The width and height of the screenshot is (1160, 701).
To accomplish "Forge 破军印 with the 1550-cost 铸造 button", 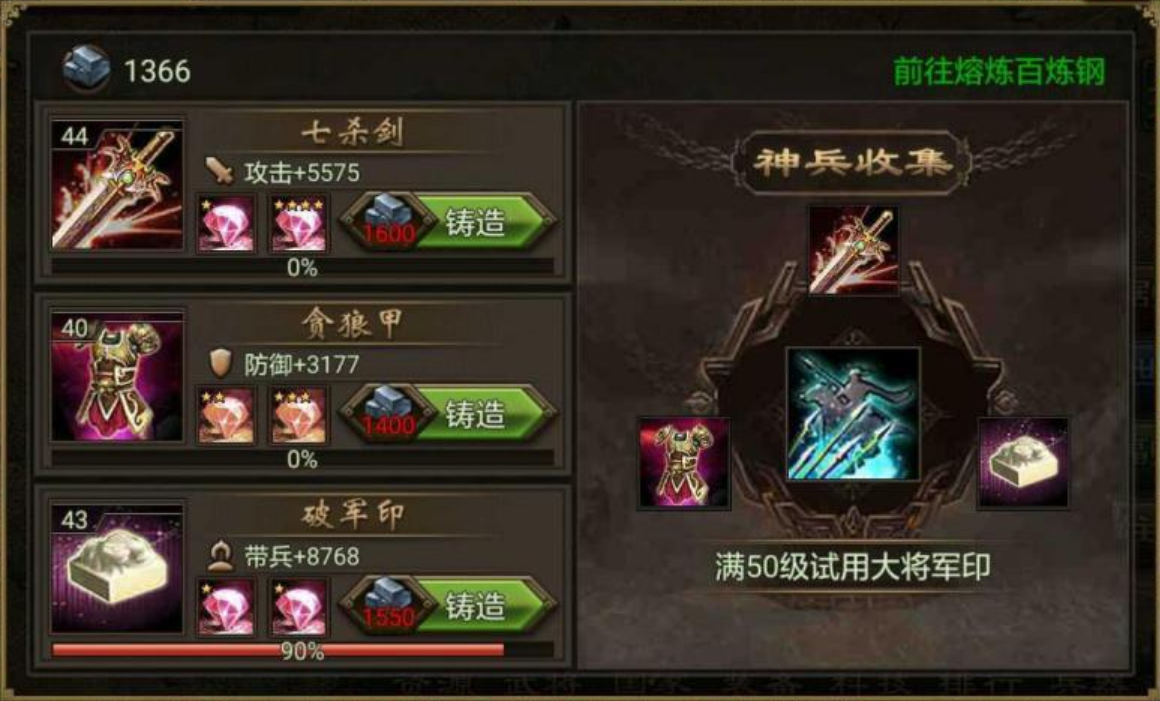I will (448, 606).
